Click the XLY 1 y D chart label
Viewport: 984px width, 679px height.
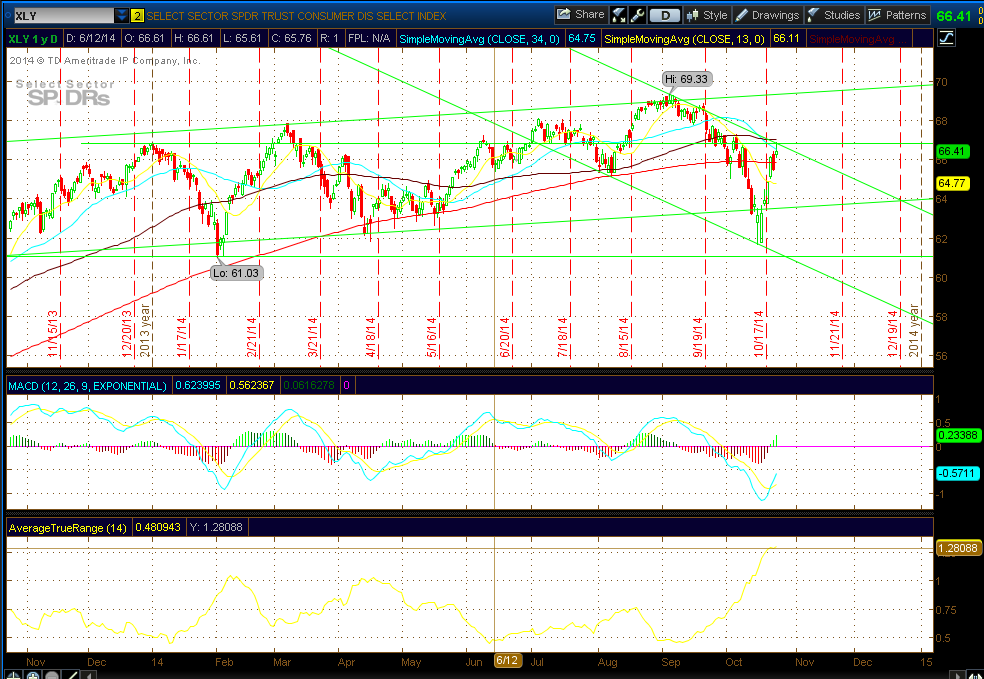pos(33,39)
